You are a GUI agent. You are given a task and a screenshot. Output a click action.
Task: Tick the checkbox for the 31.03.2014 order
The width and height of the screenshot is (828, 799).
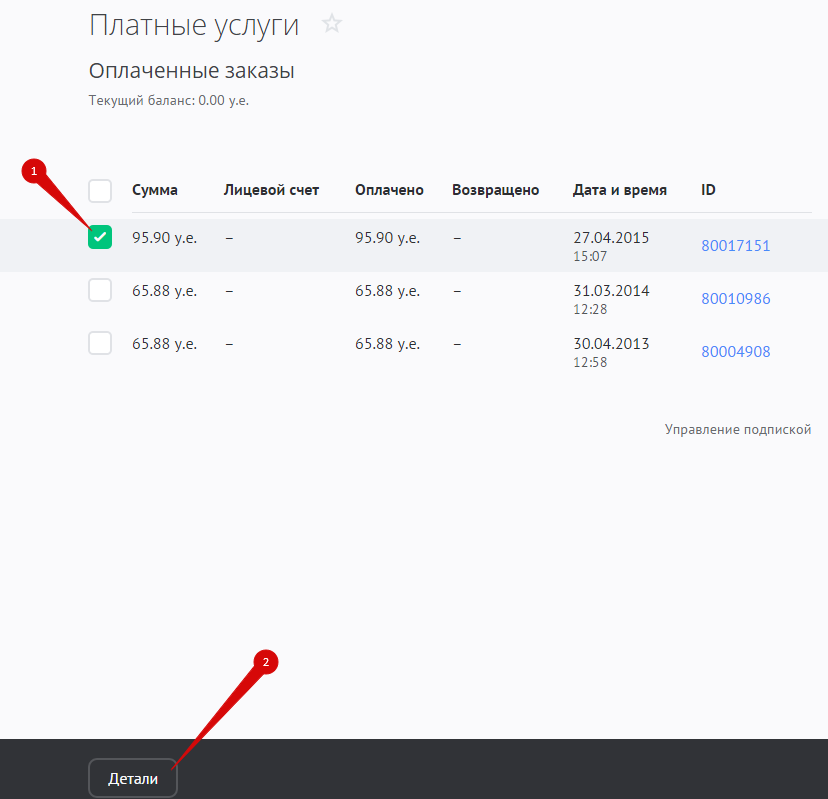[x=100, y=291]
